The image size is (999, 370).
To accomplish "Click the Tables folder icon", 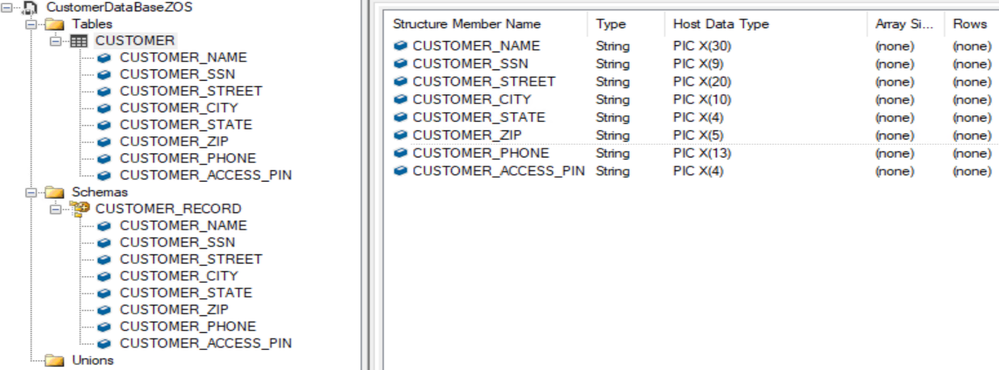I will (56, 24).
